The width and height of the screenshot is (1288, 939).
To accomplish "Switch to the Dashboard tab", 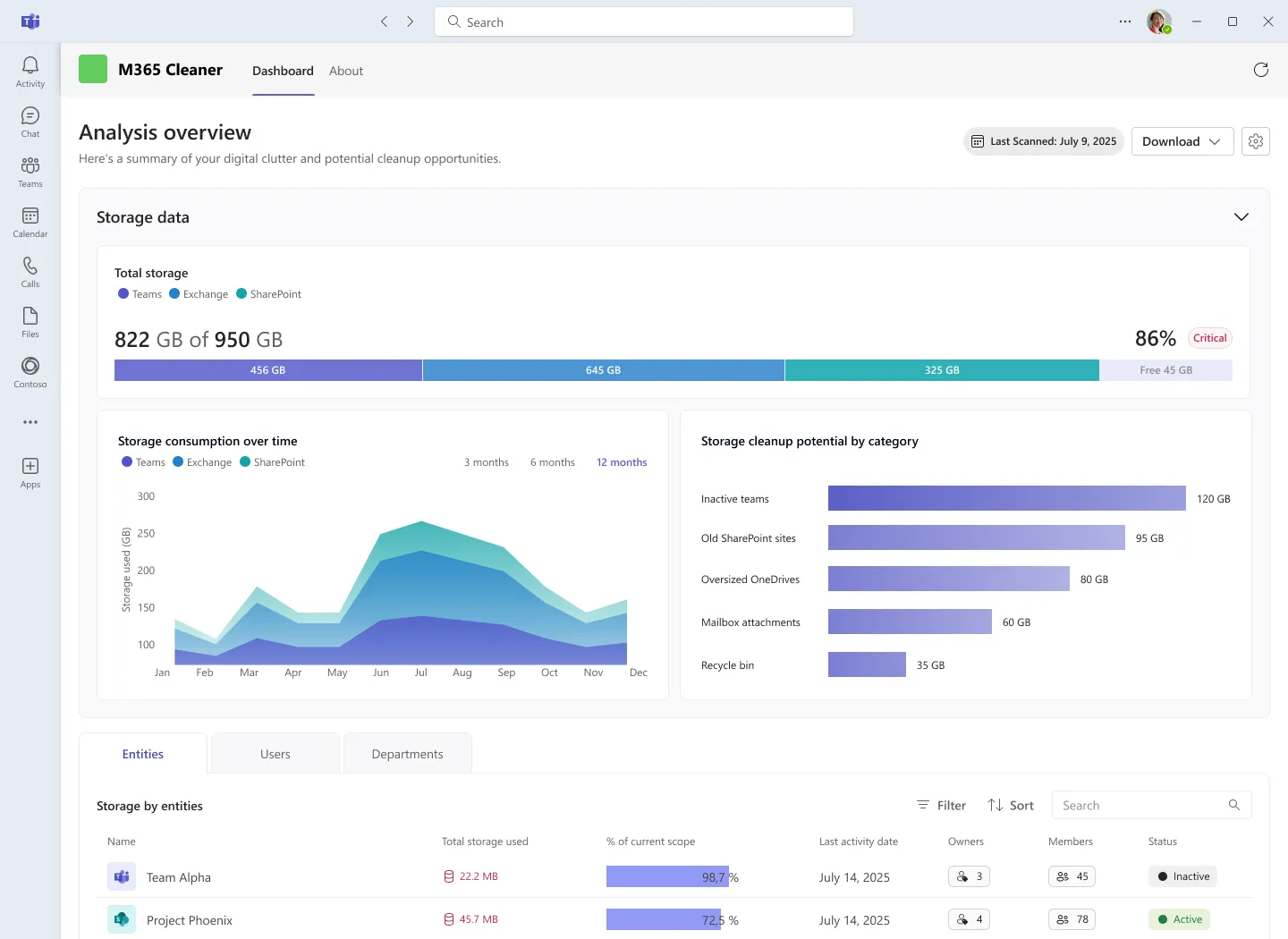I will [283, 71].
